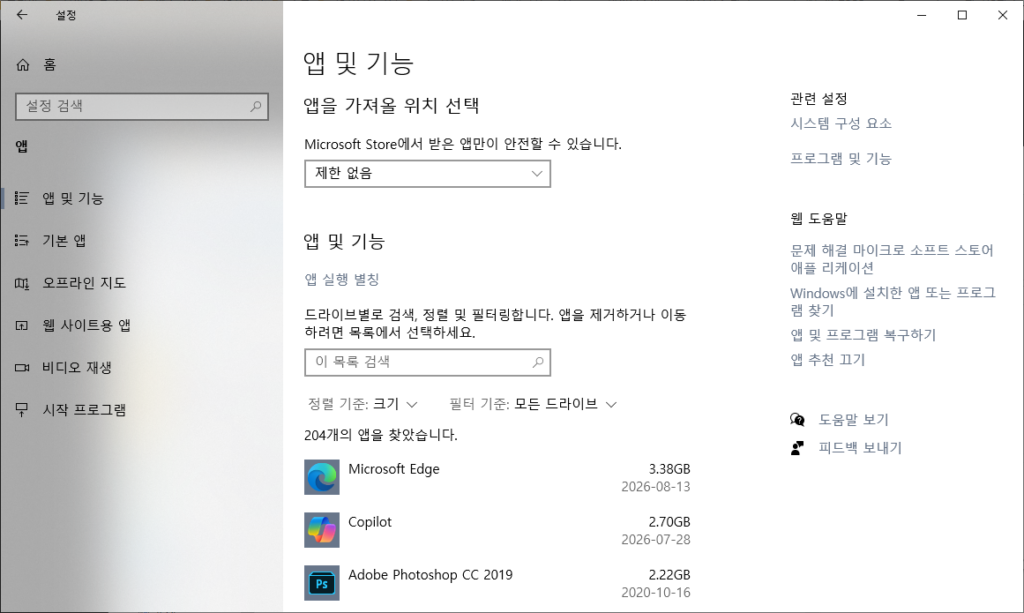Select the Microsoft Edge app name
This screenshot has height=613, width=1024.
click(x=394, y=469)
